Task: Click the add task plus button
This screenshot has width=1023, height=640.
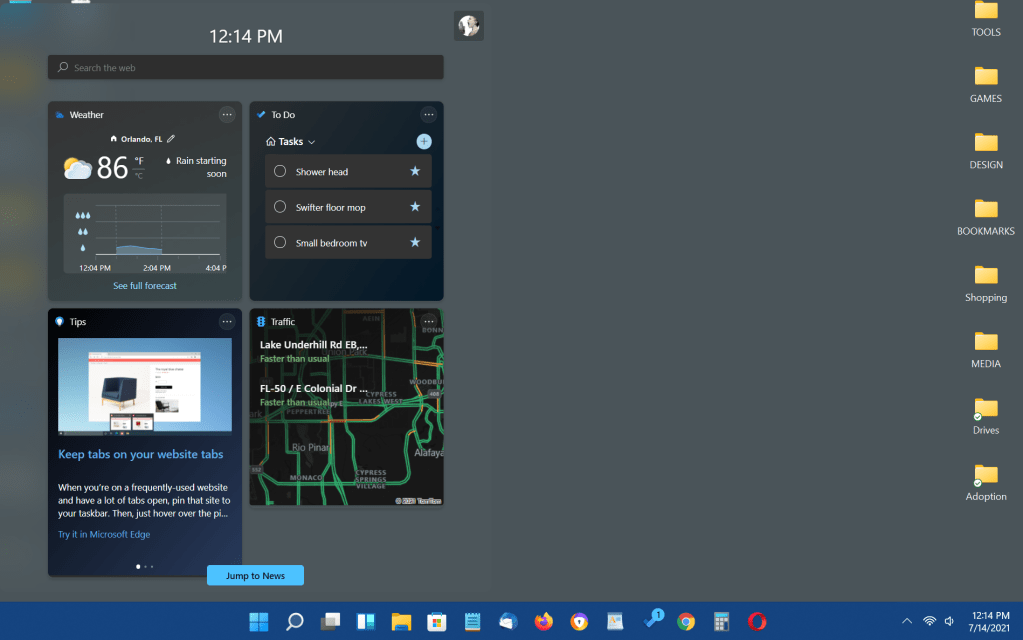Action: 424,142
